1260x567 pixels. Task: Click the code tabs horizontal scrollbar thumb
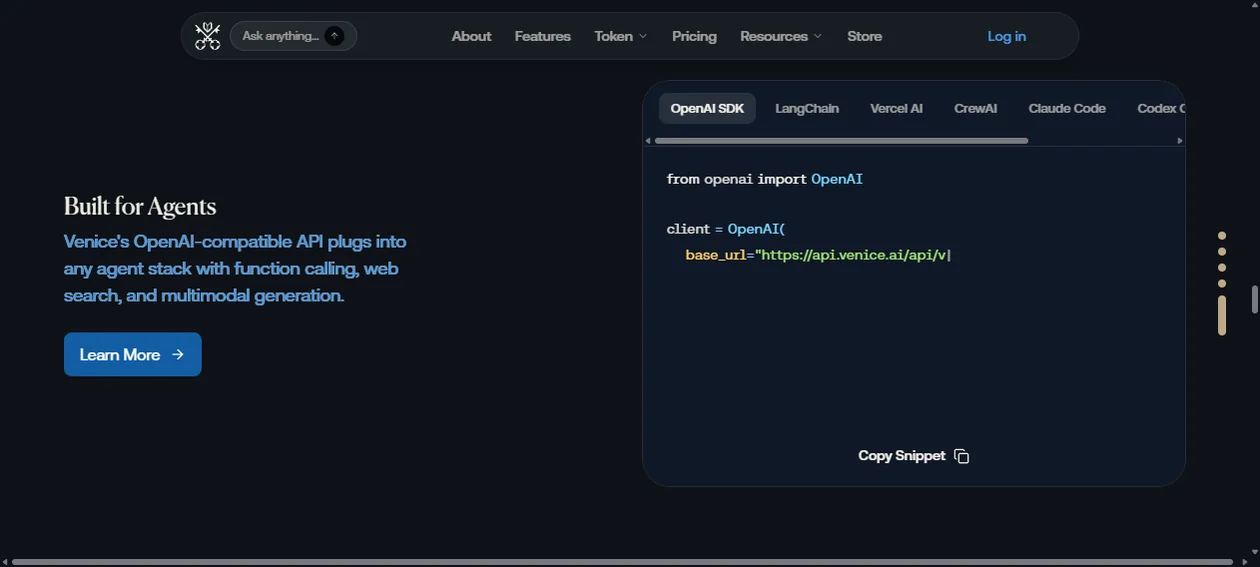841,141
